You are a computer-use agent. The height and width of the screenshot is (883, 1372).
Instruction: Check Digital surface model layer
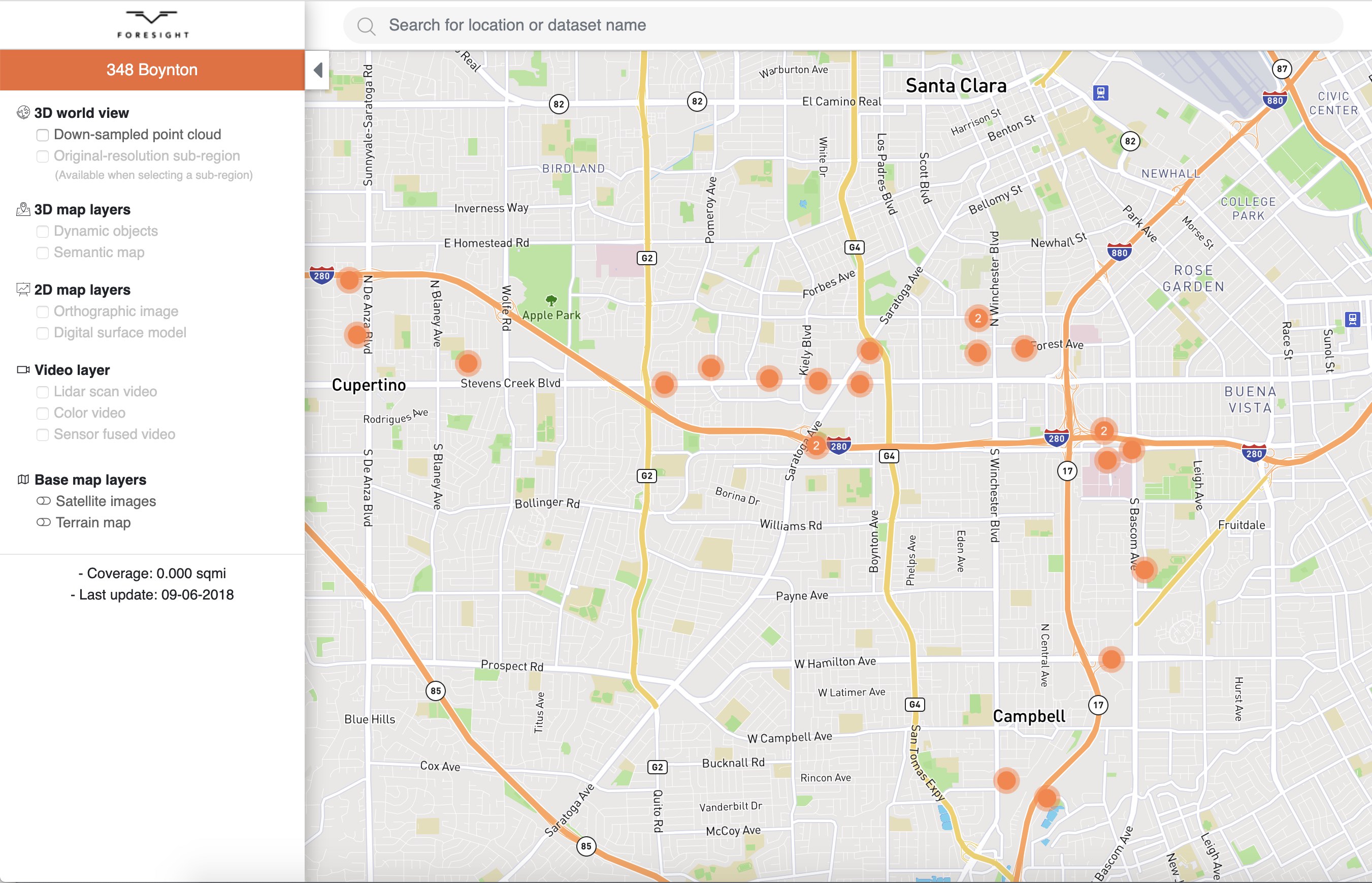(x=43, y=333)
